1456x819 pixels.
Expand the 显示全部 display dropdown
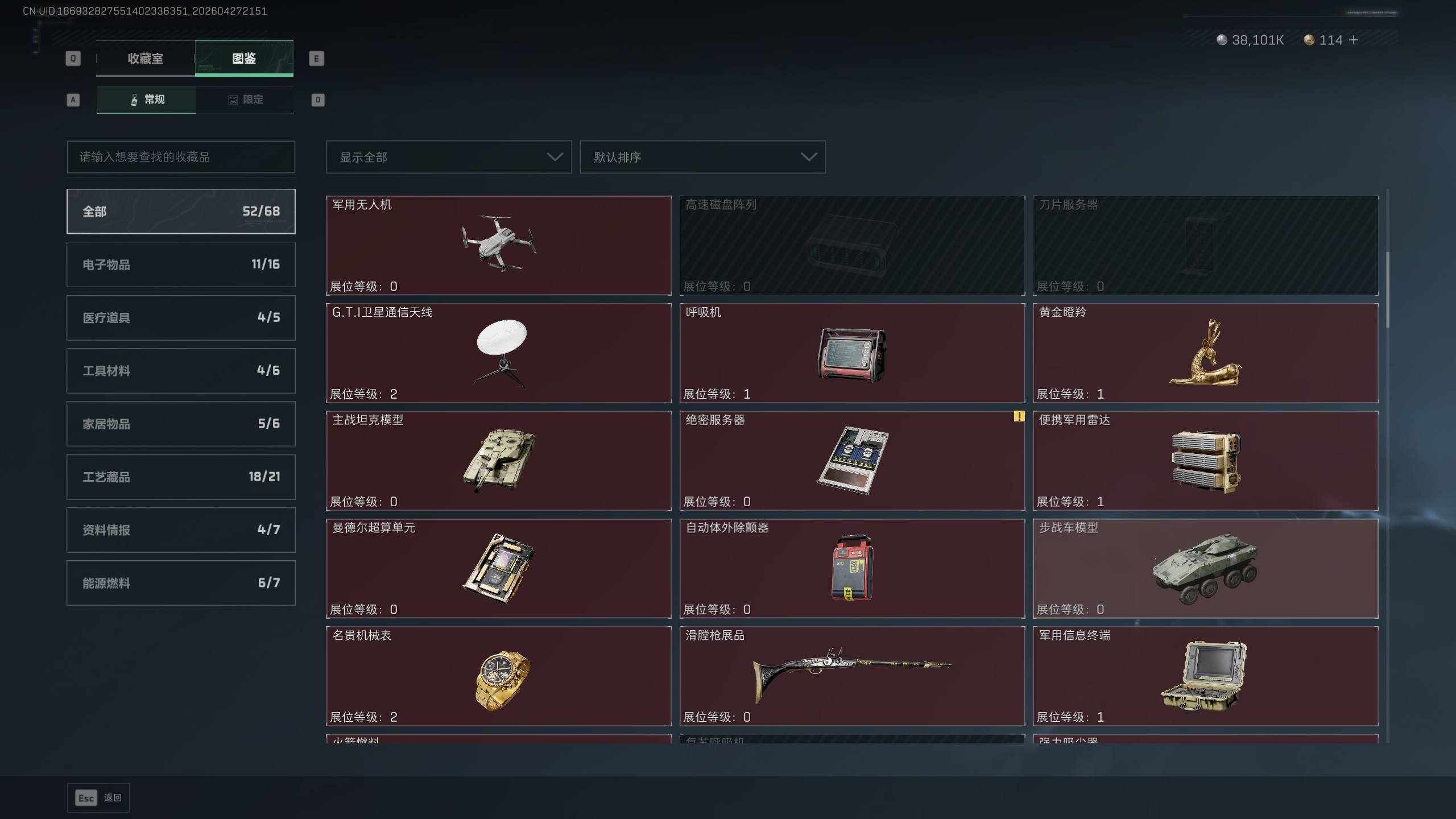449,157
